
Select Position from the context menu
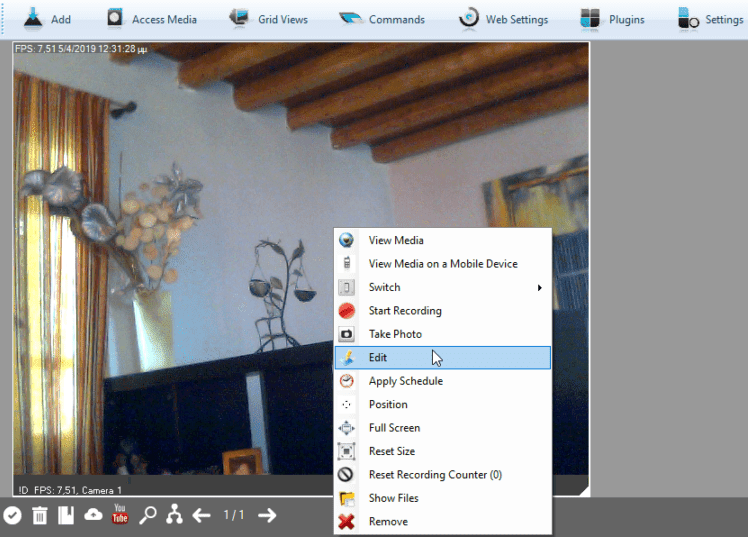pos(443,404)
